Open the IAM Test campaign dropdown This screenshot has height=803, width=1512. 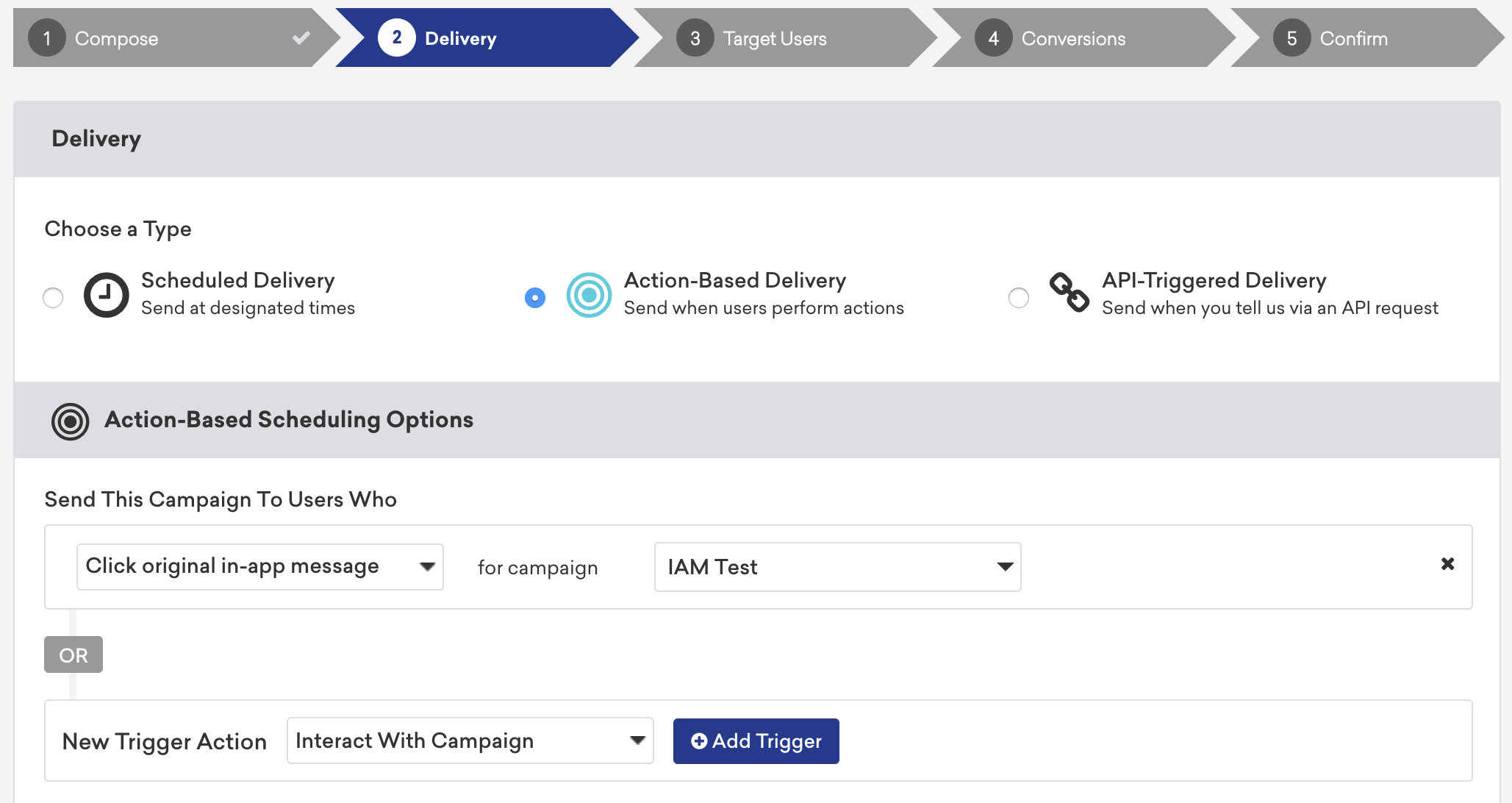click(x=837, y=567)
